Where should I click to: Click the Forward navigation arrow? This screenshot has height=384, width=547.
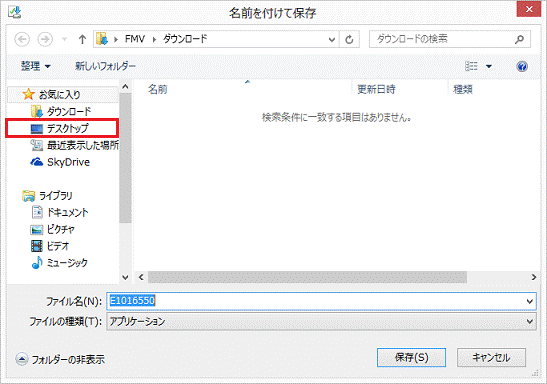coord(45,39)
